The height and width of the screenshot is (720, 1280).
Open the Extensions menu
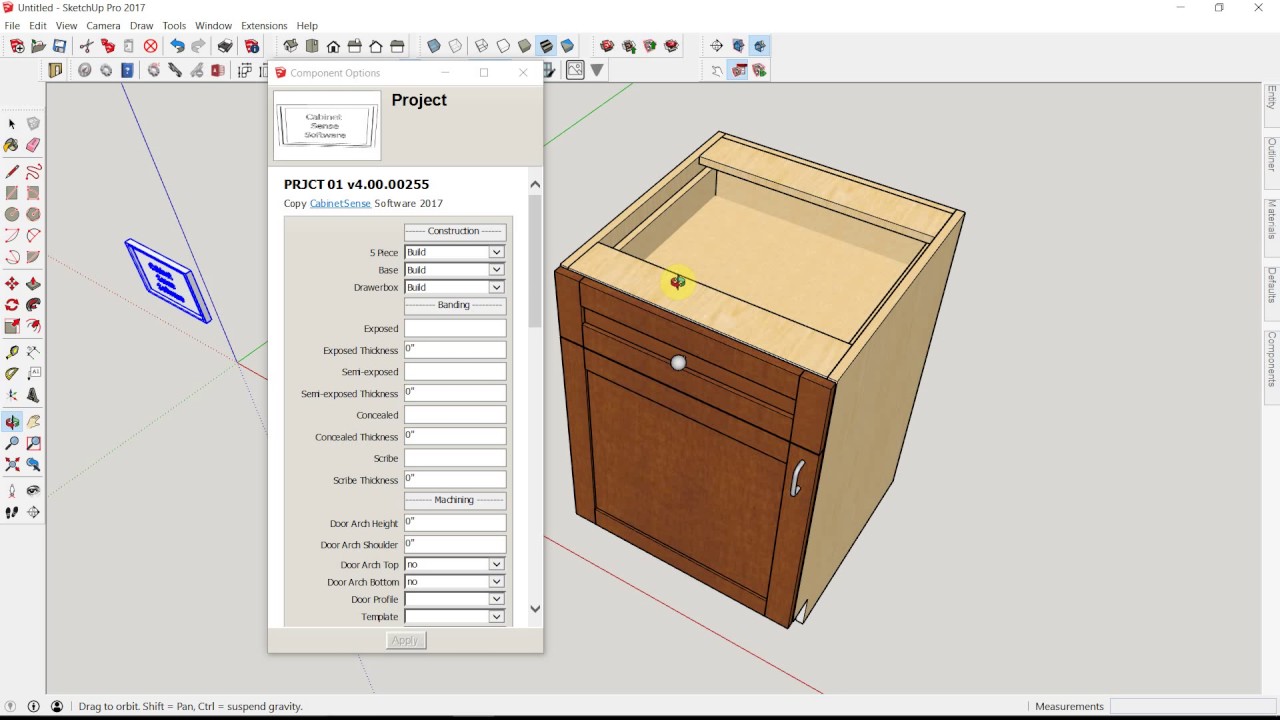pos(264,26)
